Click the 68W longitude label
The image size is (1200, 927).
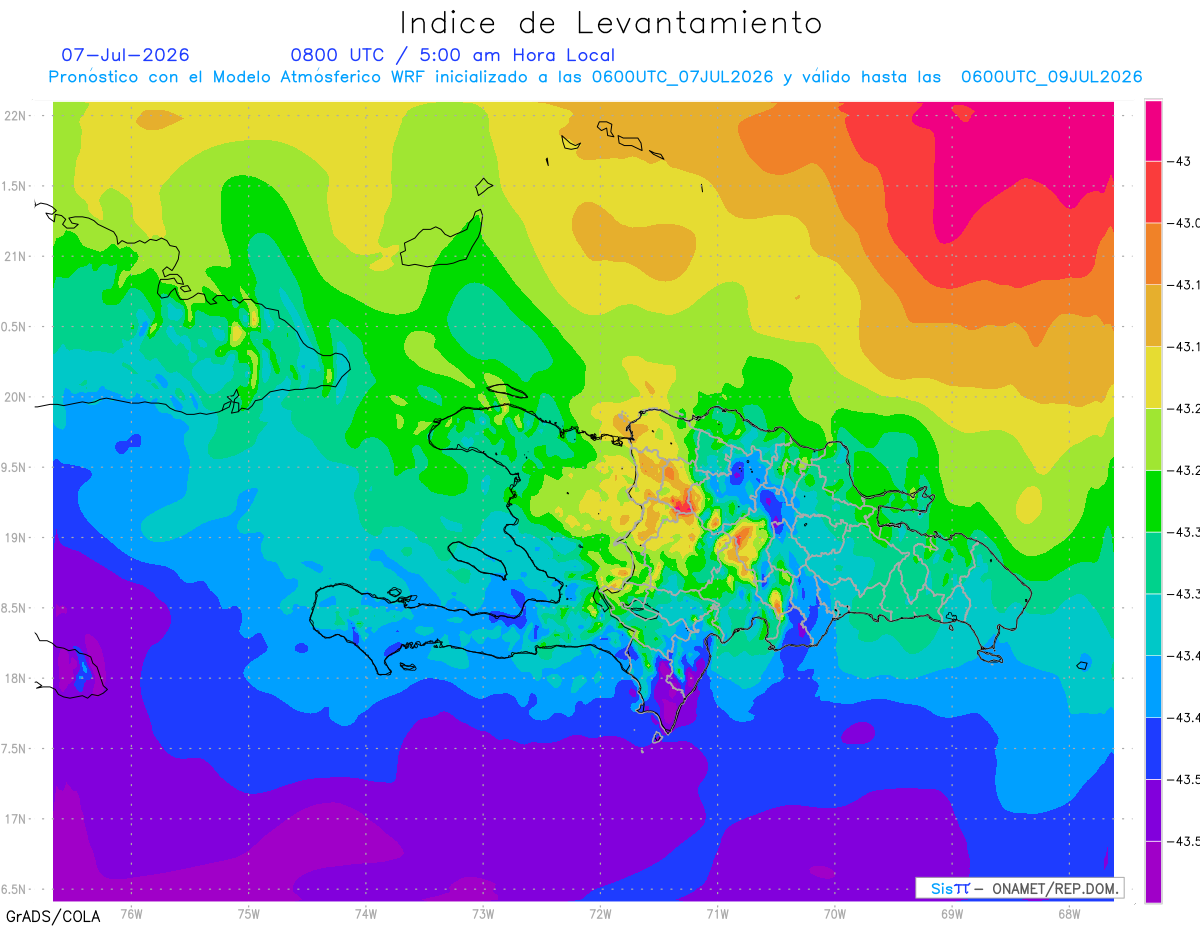coord(1069,913)
